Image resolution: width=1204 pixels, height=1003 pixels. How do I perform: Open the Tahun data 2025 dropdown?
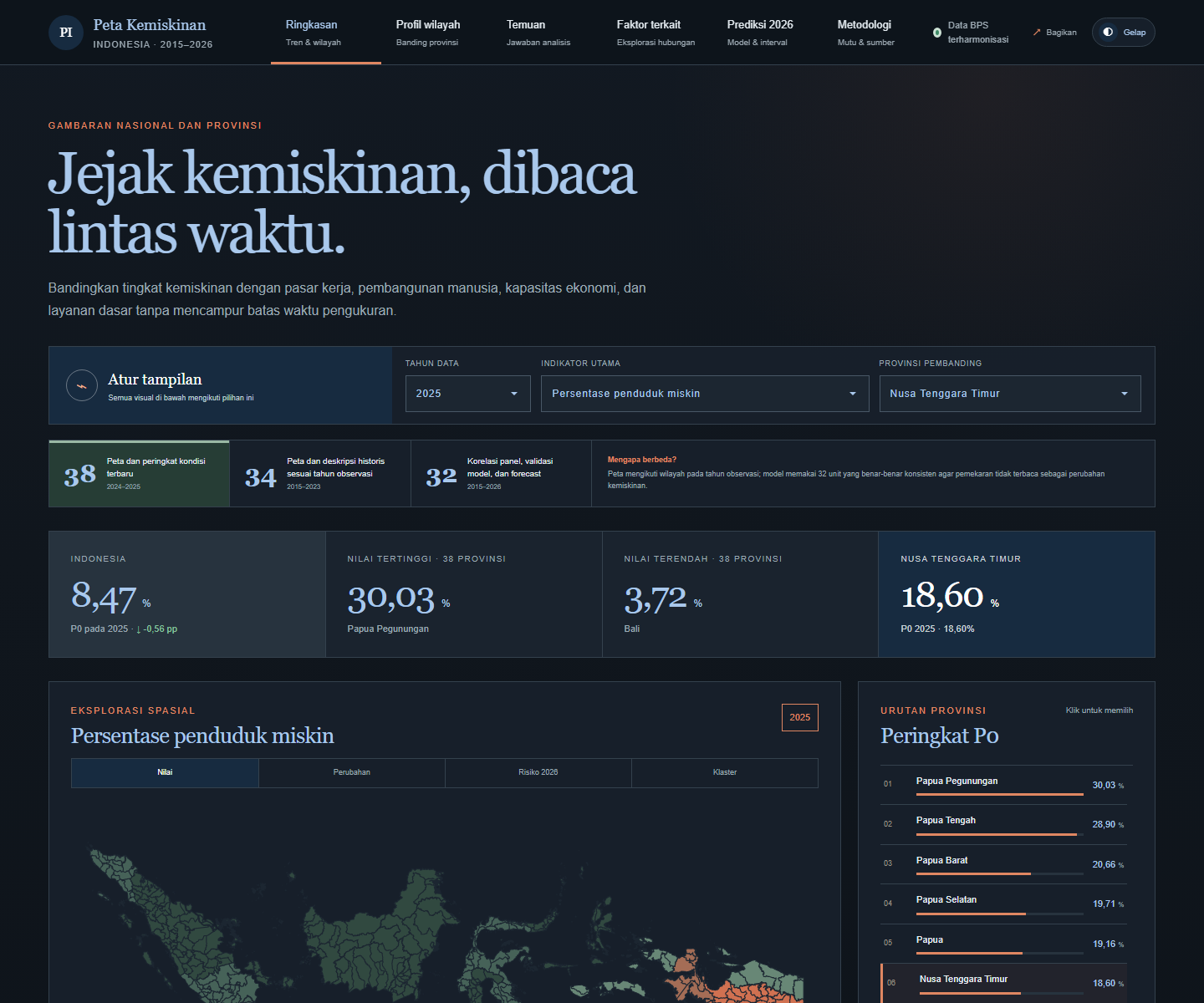click(468, 394)
